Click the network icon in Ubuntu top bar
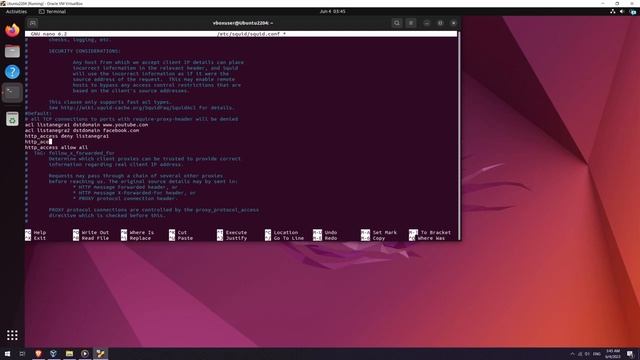The image size is (640, 360). point(613,11)
